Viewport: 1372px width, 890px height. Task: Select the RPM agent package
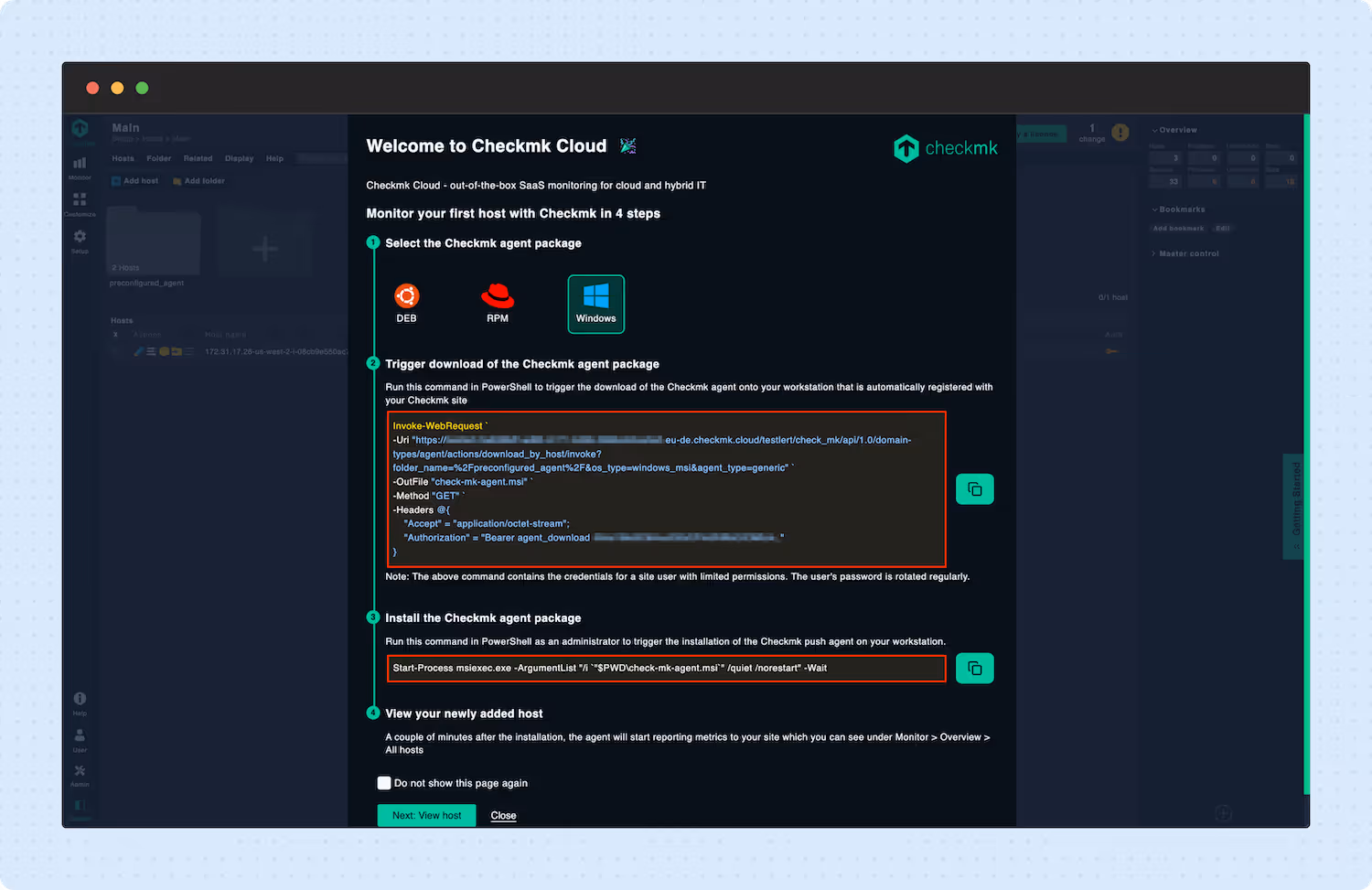pyautogui.click(x=498, y=303)
